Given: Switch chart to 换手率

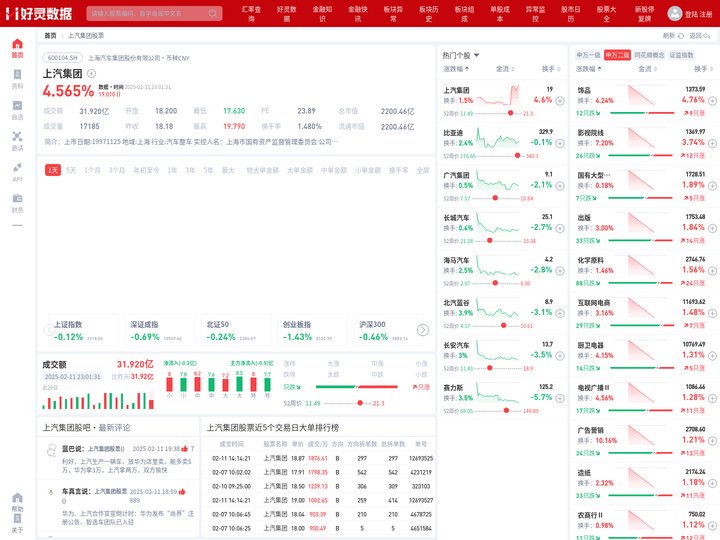Looking at the screenshot, I should pos(398,170).
